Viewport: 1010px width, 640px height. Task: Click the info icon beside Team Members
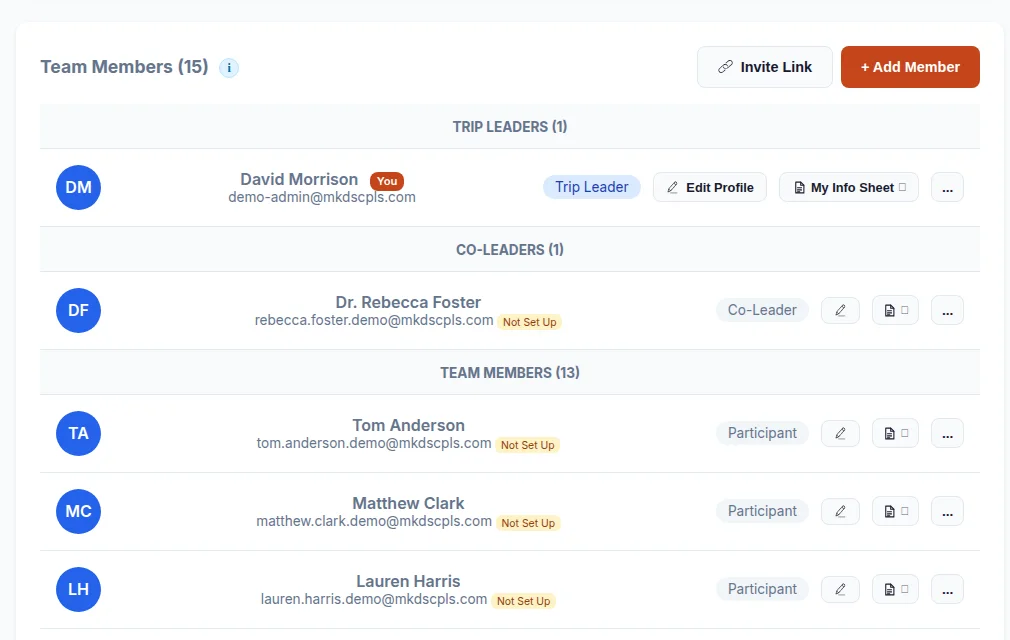[229, 68]
